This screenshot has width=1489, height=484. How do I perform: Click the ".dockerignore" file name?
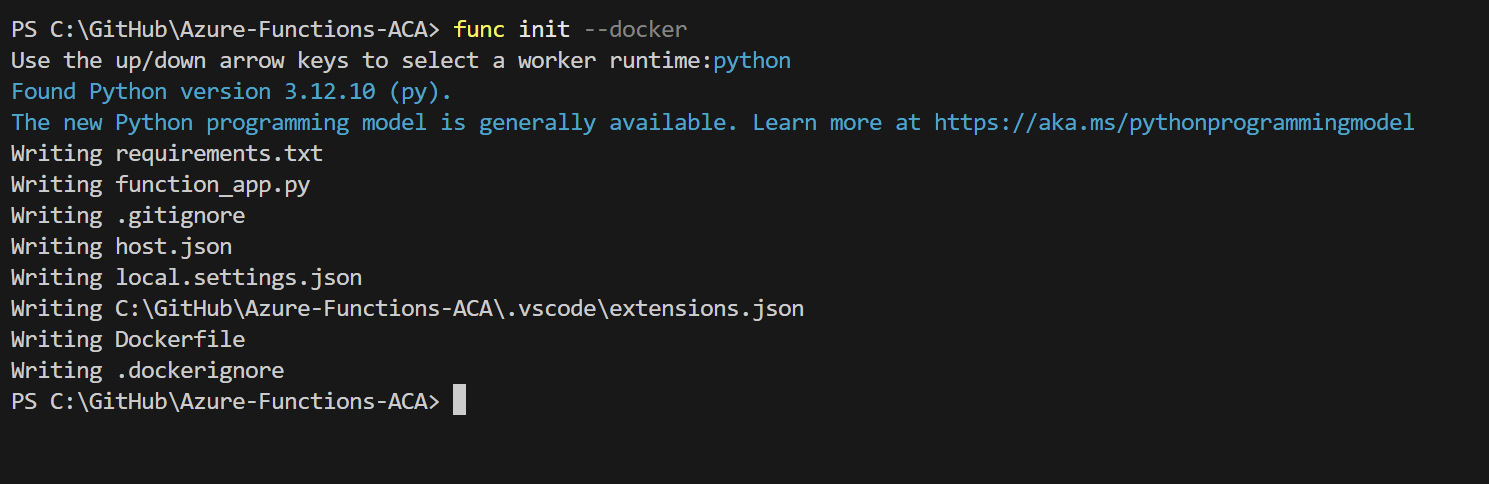[x=199, y=370]
